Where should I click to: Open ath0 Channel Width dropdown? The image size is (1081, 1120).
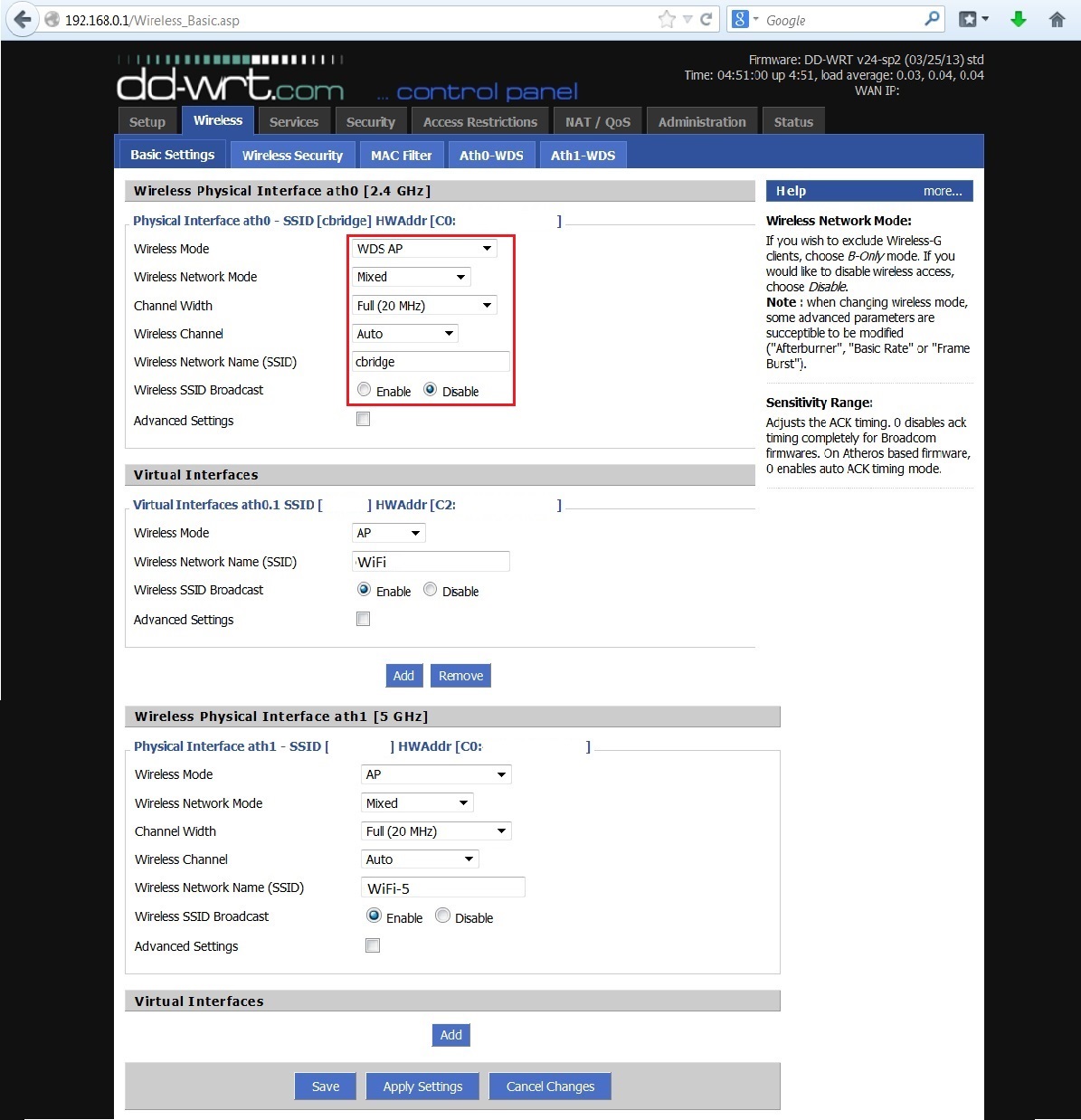(424, 306)
